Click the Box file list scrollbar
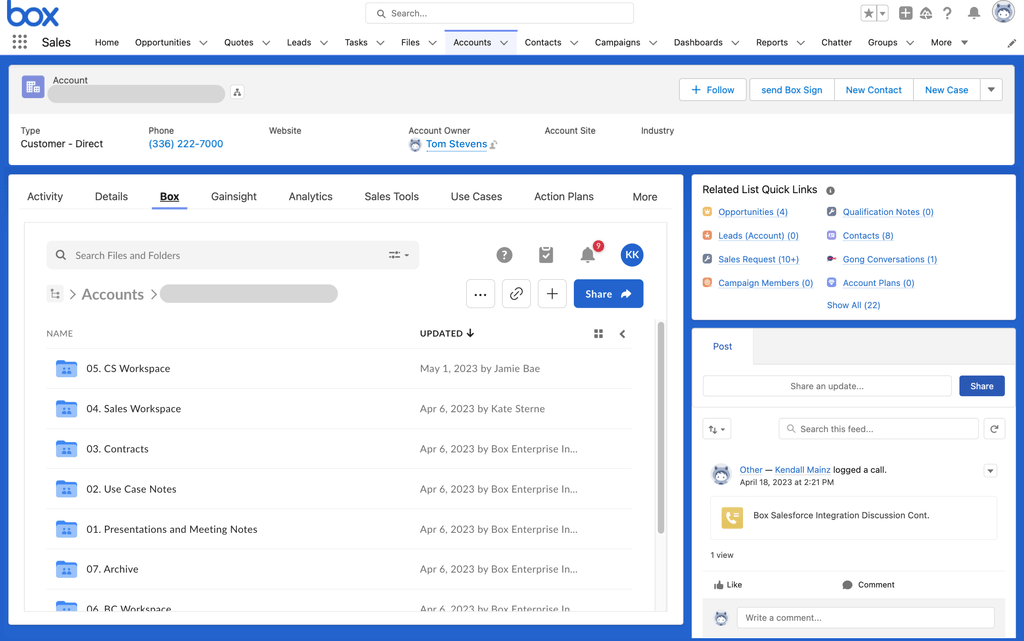 (x=660, y=428)
